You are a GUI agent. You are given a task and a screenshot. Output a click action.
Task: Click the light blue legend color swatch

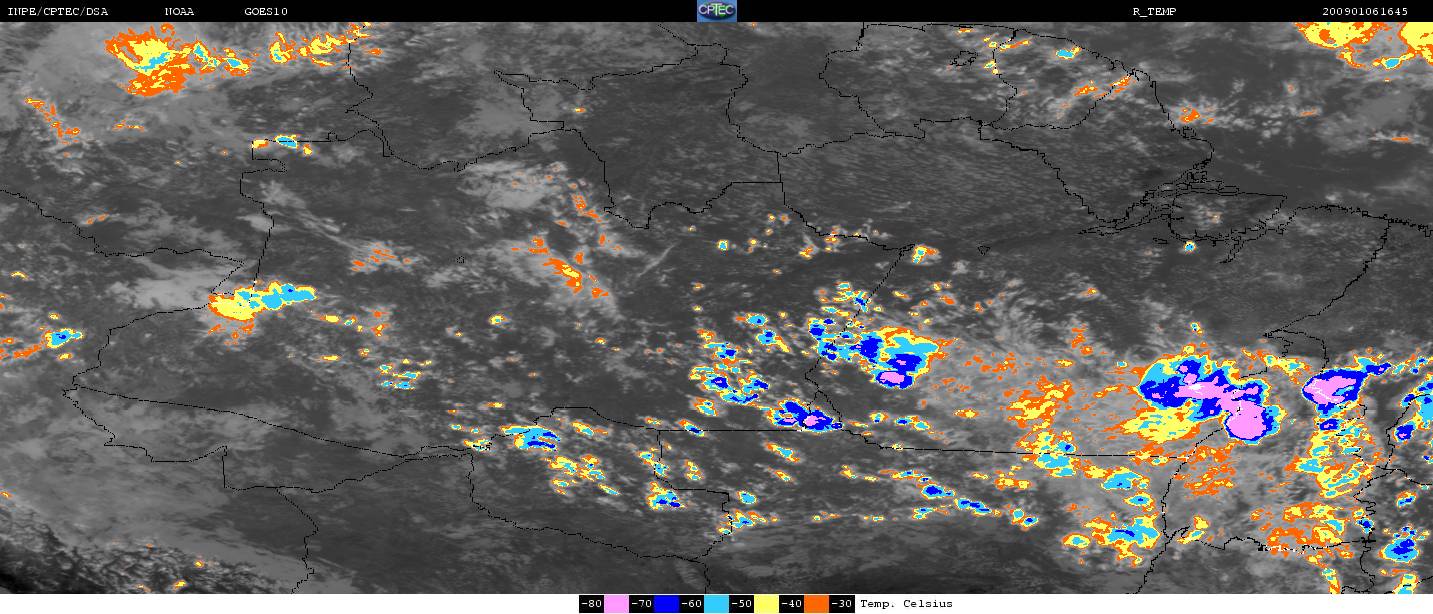pos(716,604)
